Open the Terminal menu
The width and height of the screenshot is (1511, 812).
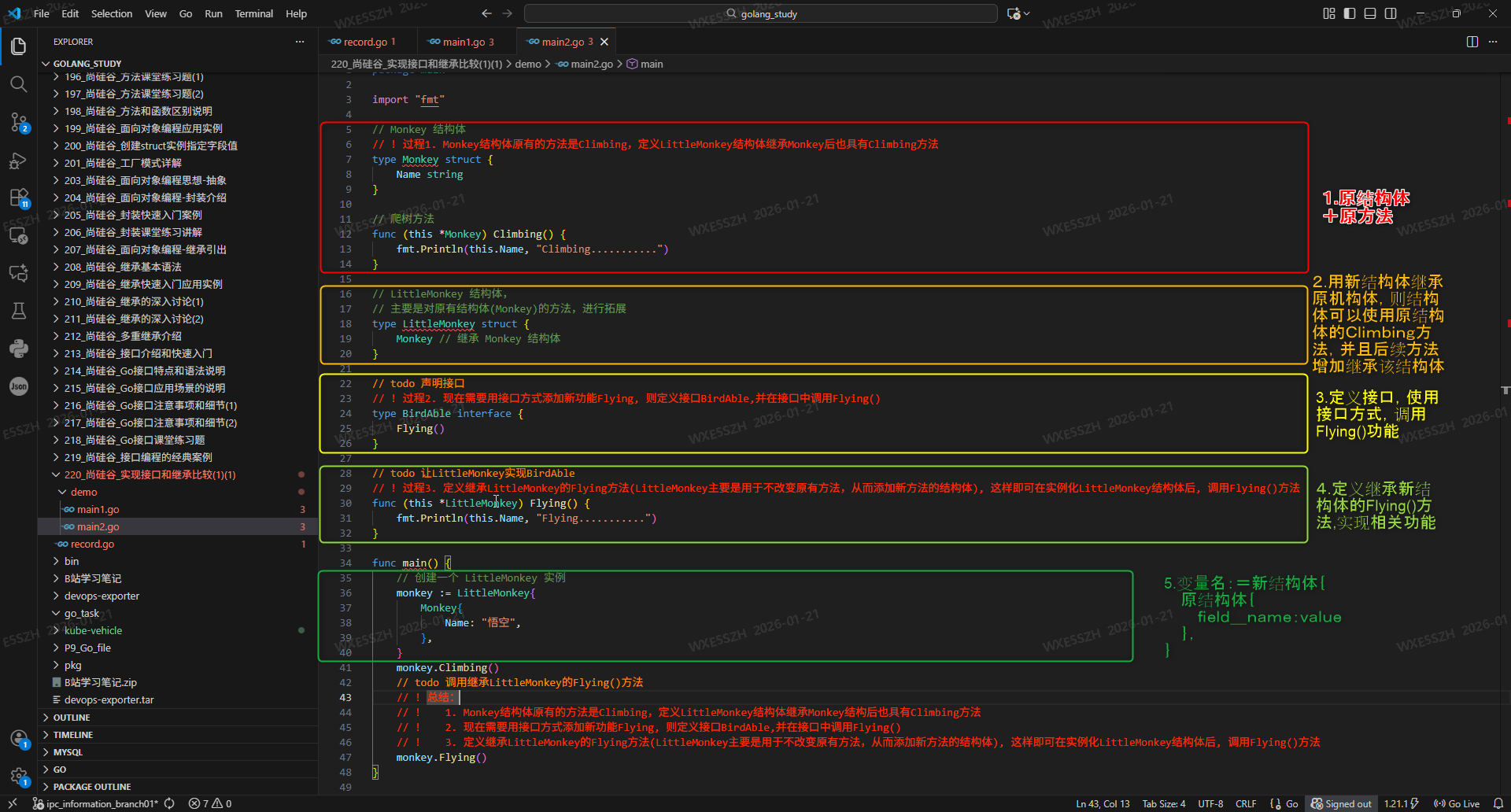coord(253,13)
